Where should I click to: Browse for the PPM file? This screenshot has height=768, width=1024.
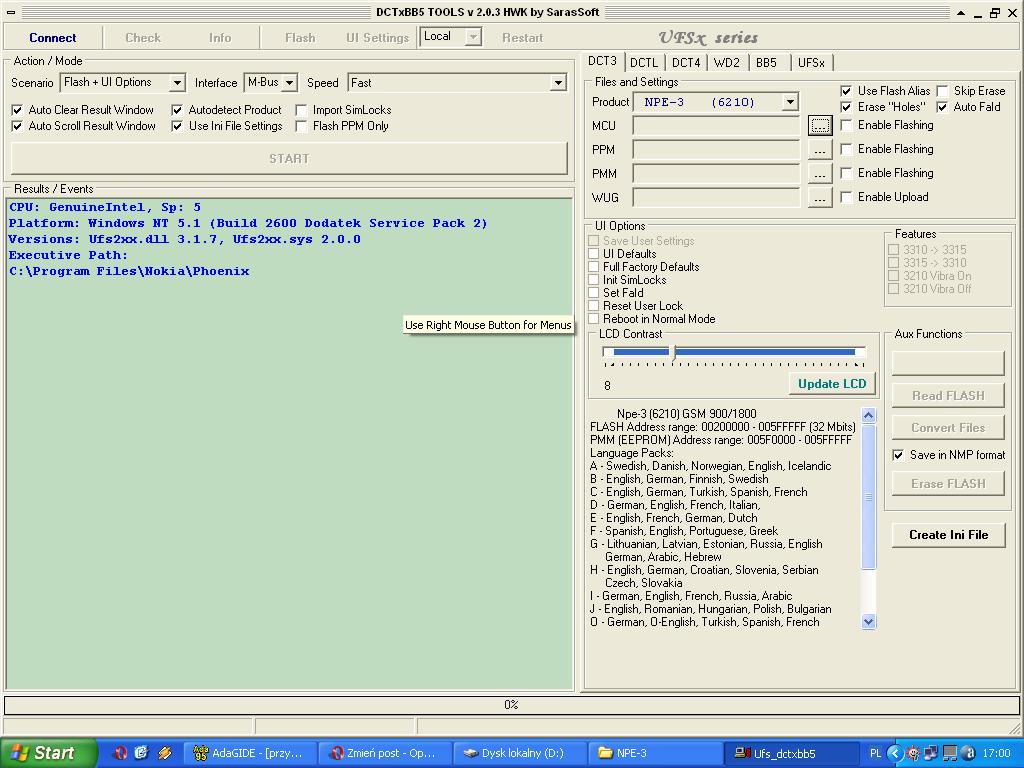click(820, 150)
